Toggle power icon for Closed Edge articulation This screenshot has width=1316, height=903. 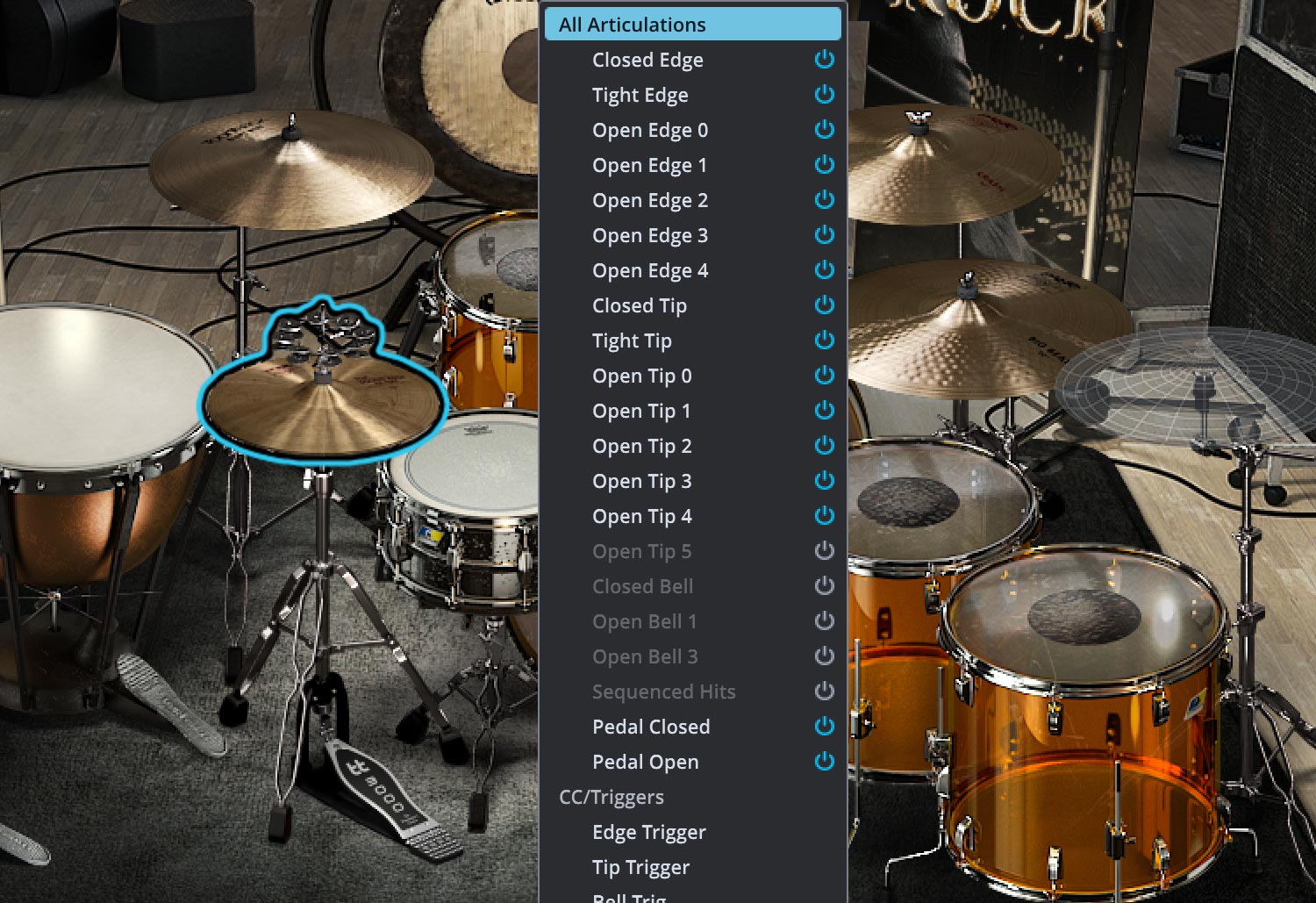824,60
